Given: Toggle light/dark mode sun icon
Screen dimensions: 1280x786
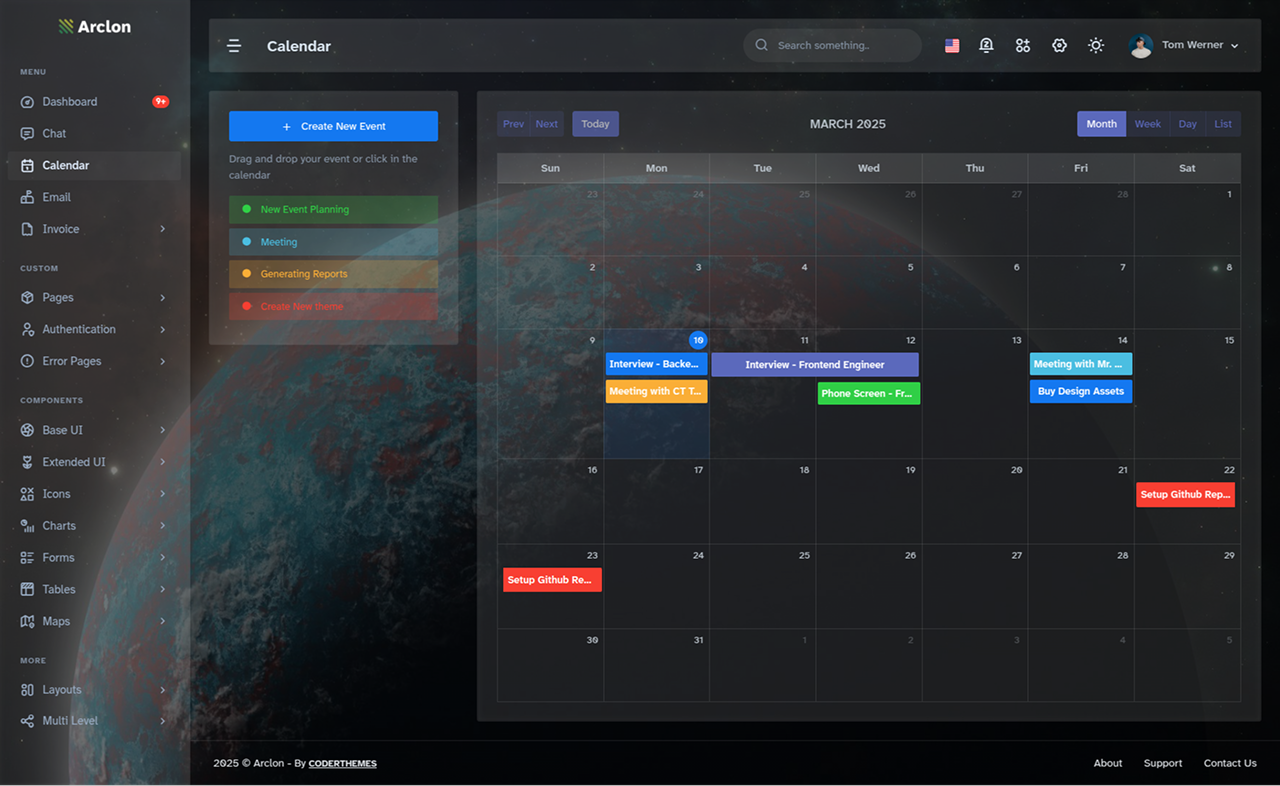Looking at the screenshot, I should click(1096, 46).
